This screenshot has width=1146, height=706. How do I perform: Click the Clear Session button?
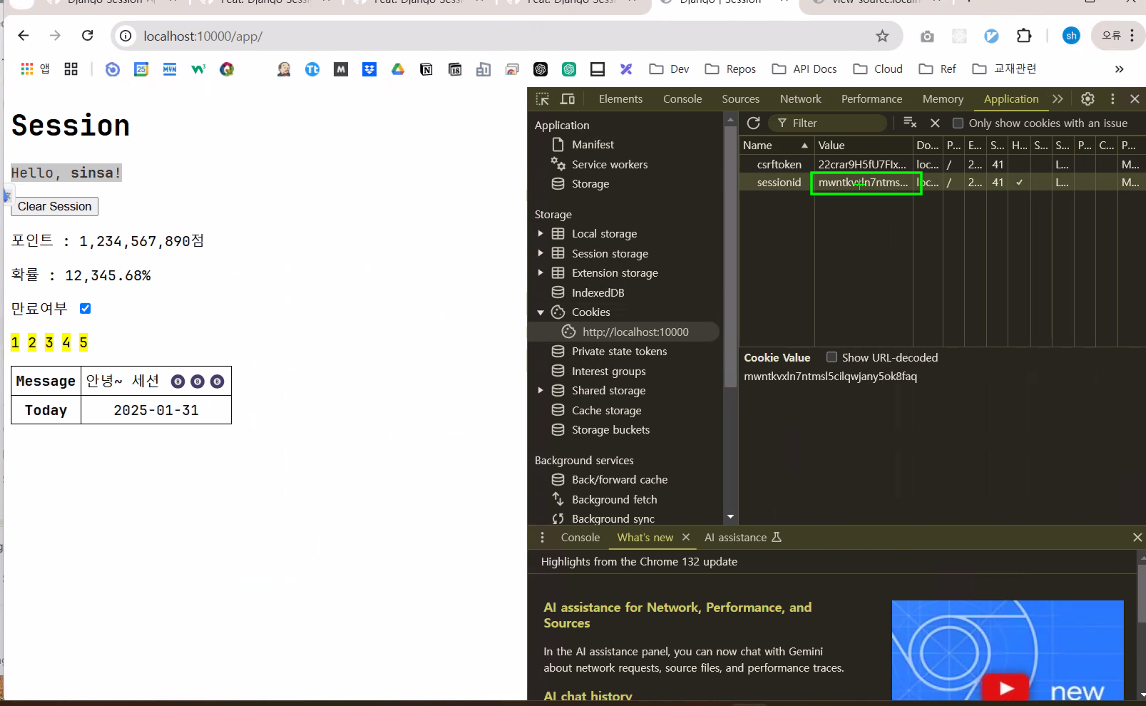click(x=55, y=207)
